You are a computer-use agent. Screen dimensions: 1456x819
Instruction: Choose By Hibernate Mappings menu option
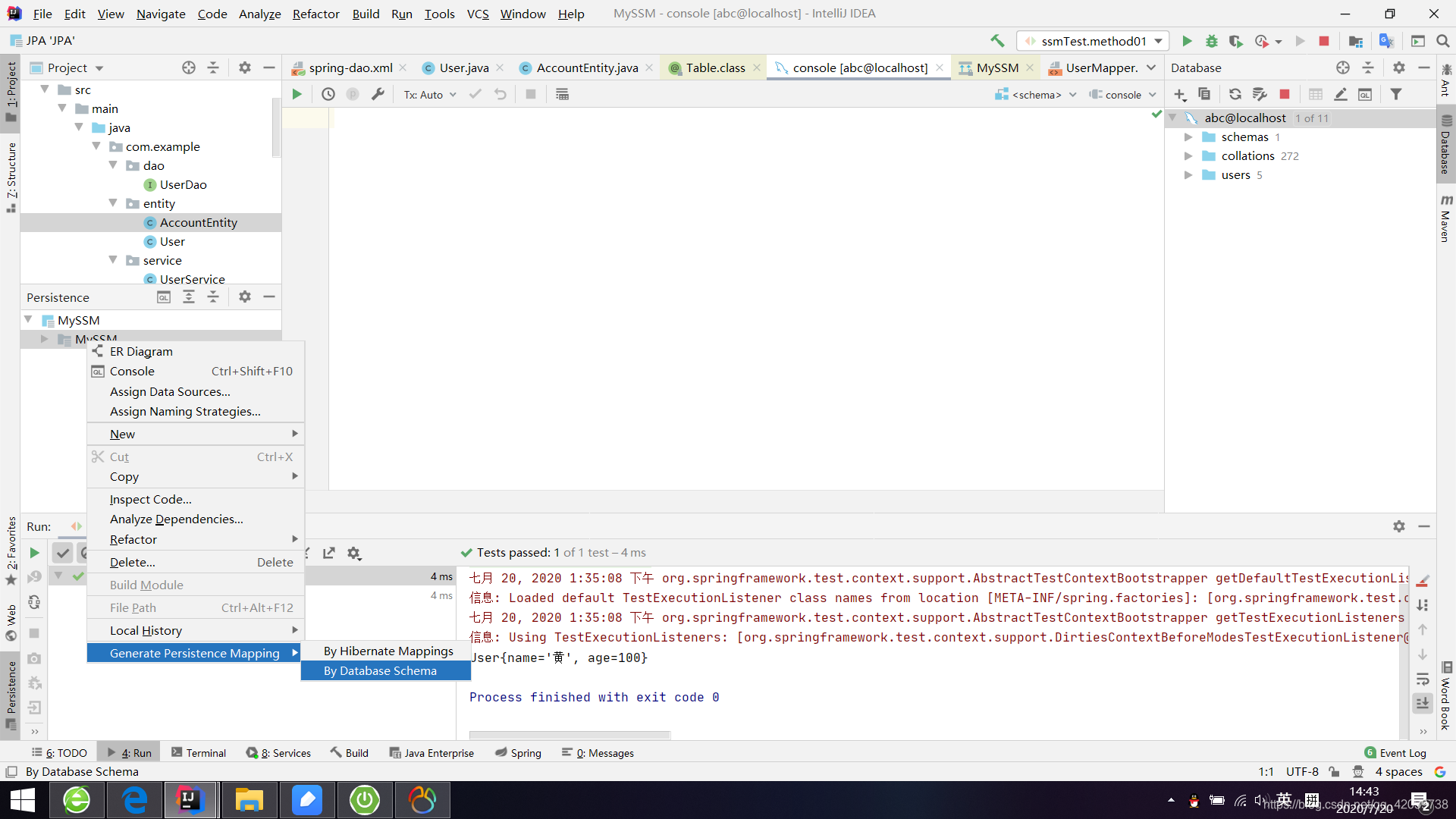click(386, 651)
